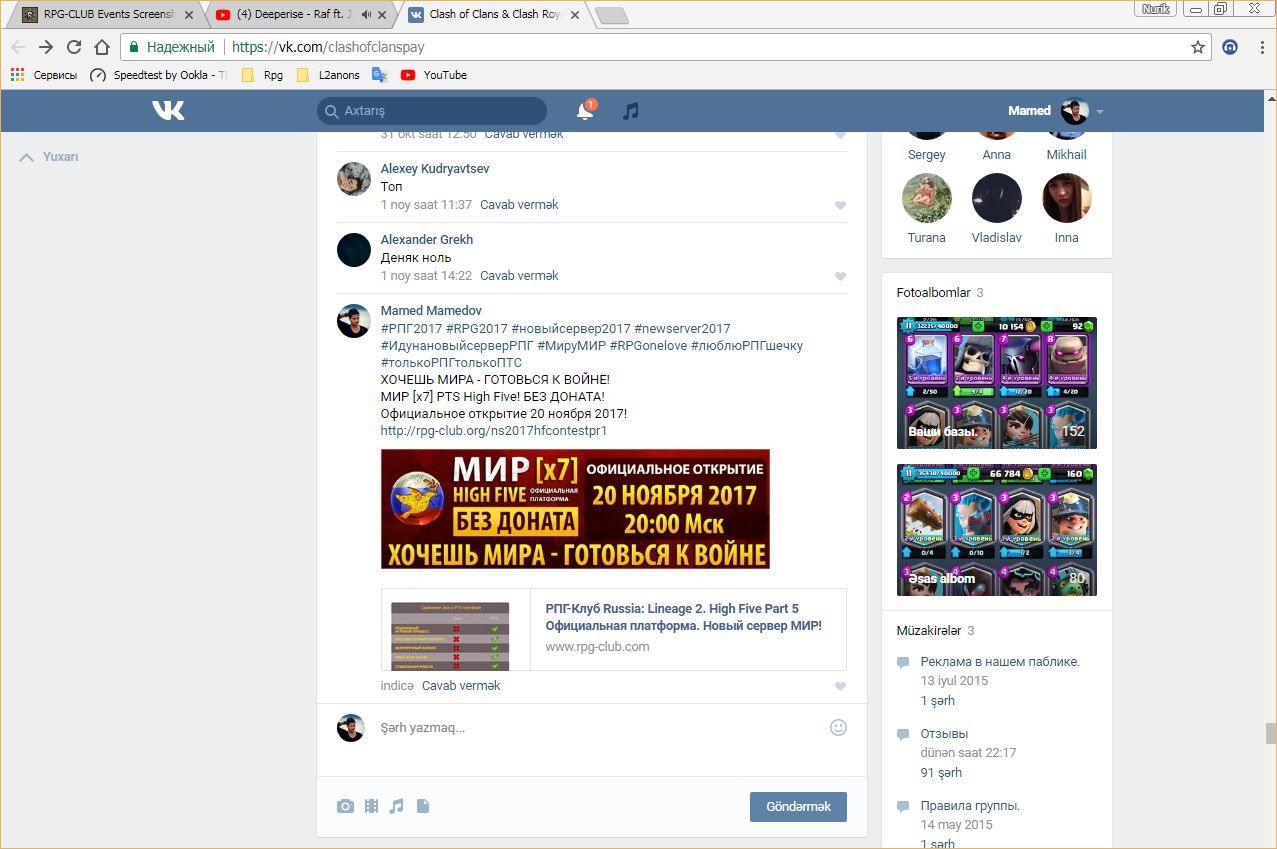
Task: Go back in browser history
Action: pyautogui.click(x=18, y=47)
